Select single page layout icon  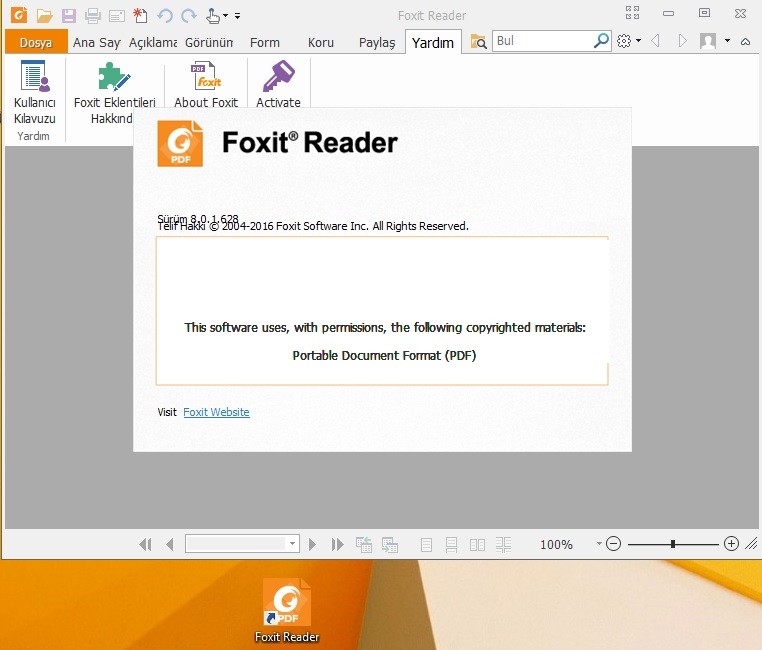click(x=426, y=545)
